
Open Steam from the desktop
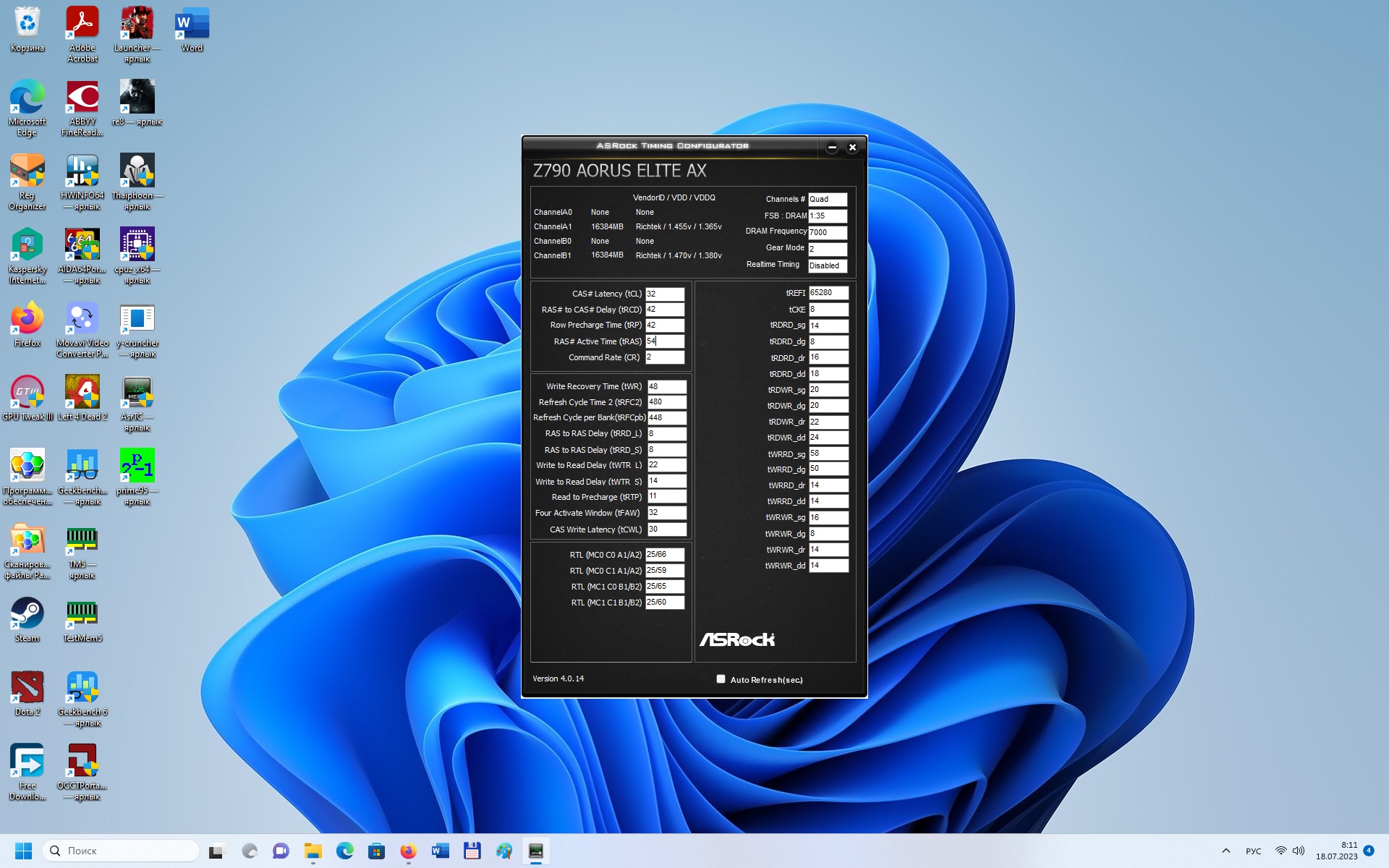[x=27, y=613]
